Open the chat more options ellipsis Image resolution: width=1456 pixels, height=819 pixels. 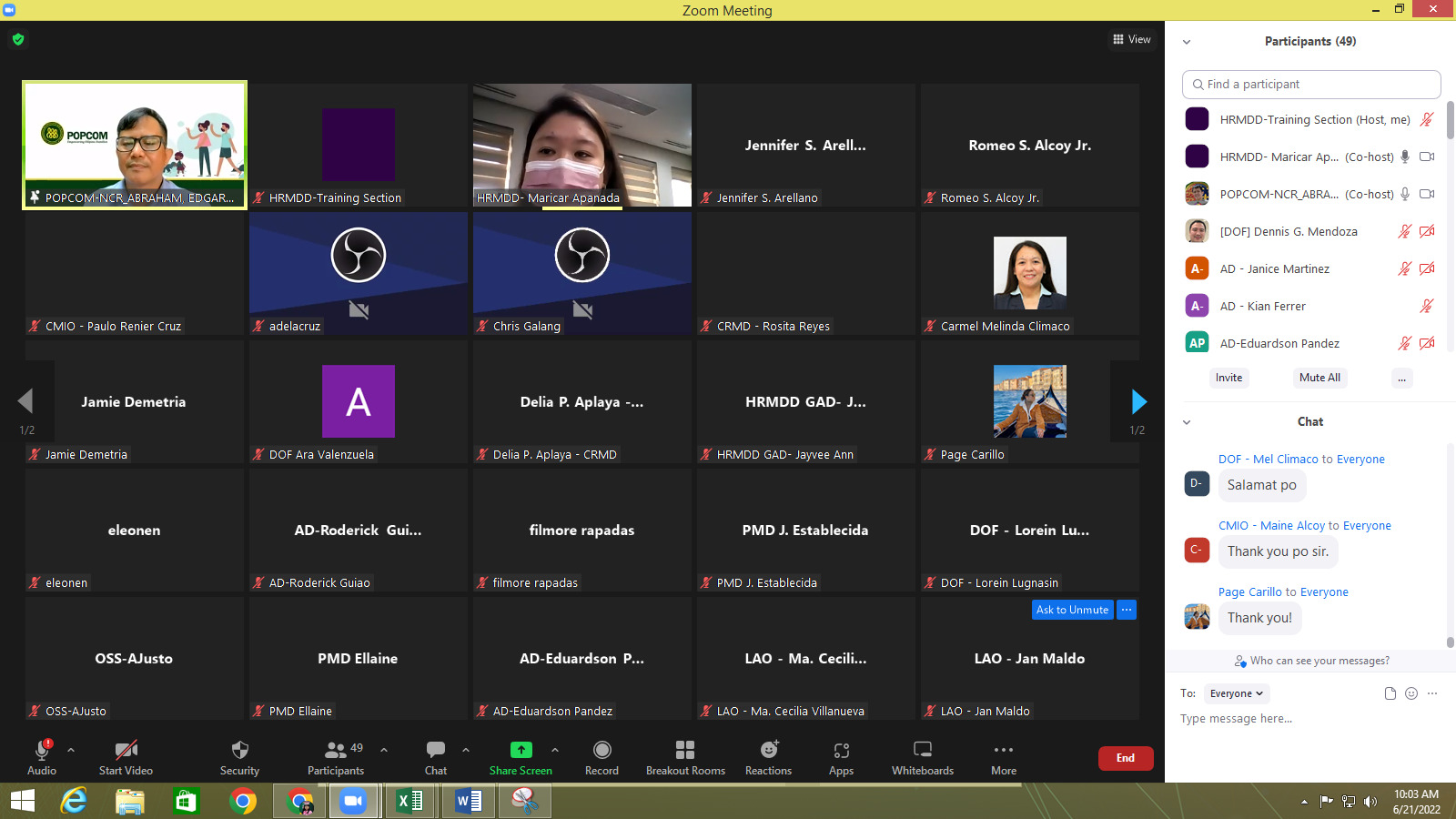1432,693
